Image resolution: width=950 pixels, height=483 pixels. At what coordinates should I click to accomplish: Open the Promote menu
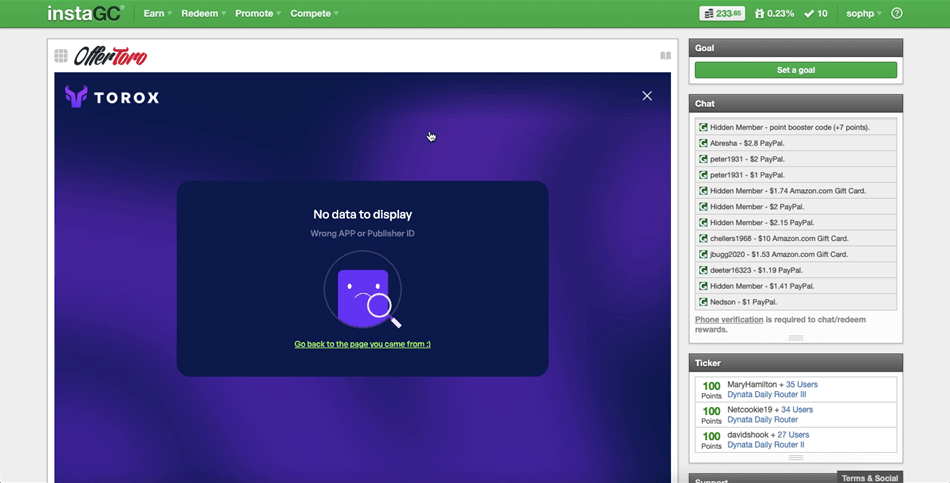(258, 13)
